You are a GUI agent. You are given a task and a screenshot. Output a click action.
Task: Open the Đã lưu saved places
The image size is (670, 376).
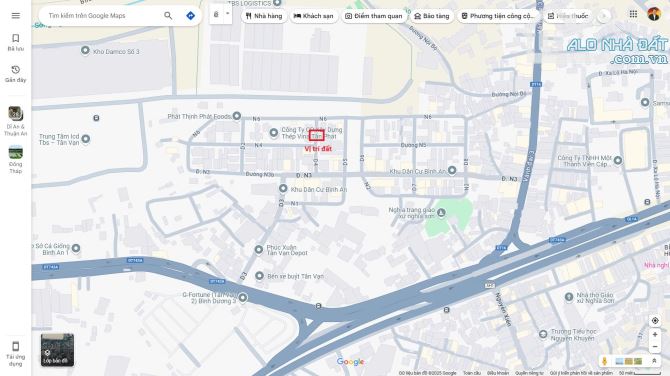coord(16,42)
